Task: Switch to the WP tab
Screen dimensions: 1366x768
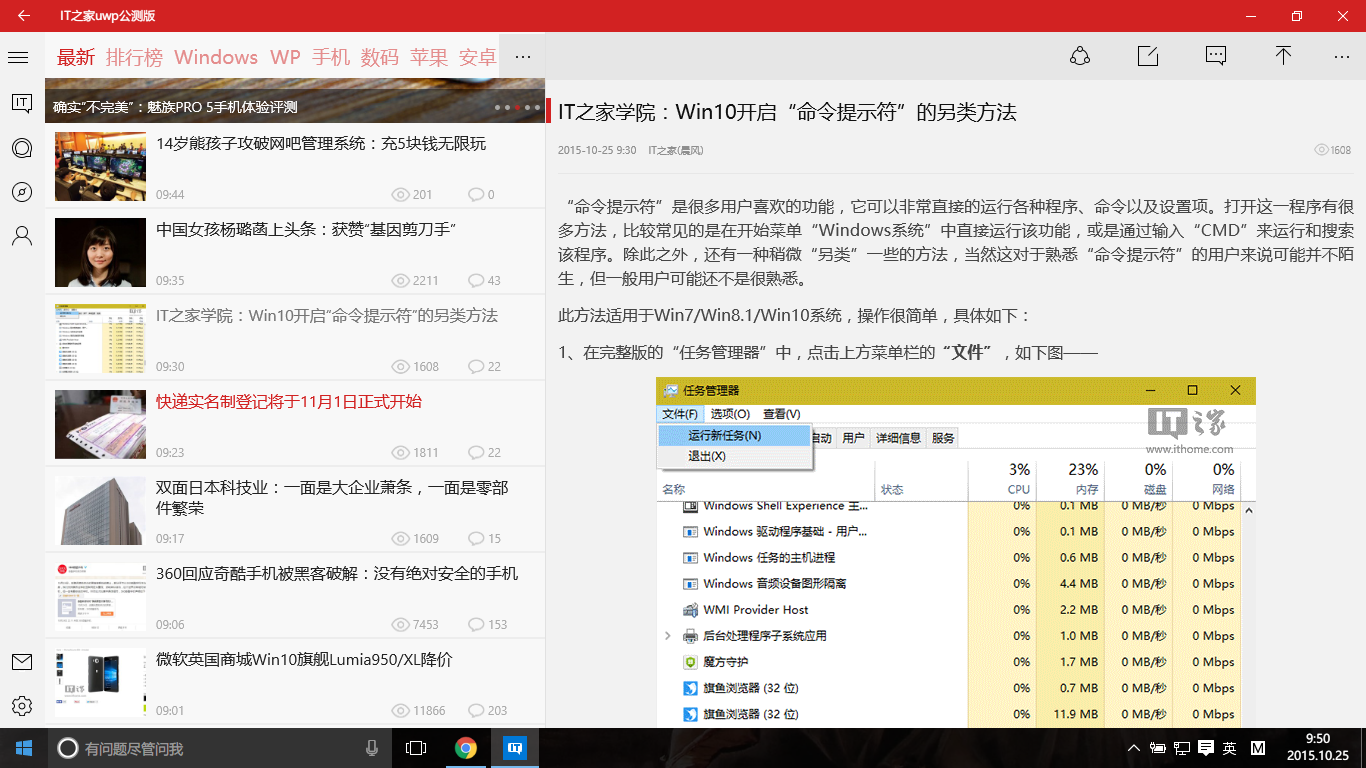Action: (x=285, y=57)
